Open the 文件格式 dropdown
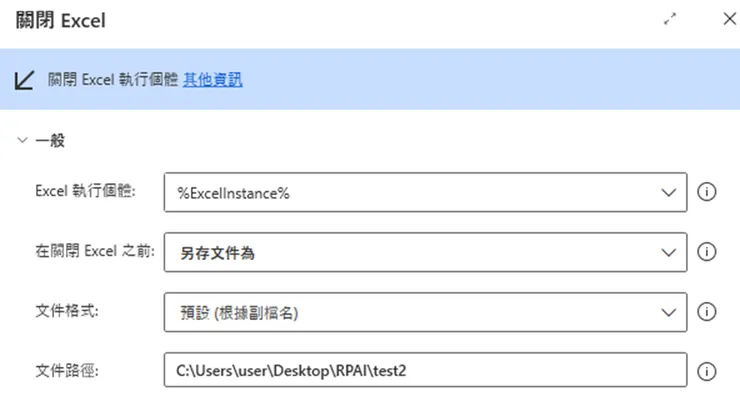740x412 pixels. click(425, 312)
